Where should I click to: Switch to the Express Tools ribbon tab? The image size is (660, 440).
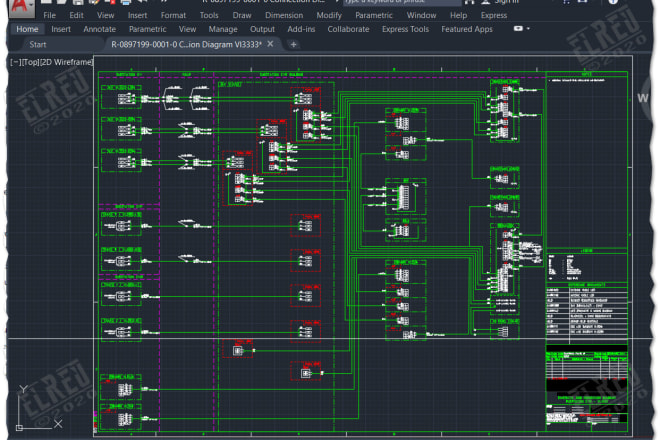pyautogui.click(x=405, y=29)
